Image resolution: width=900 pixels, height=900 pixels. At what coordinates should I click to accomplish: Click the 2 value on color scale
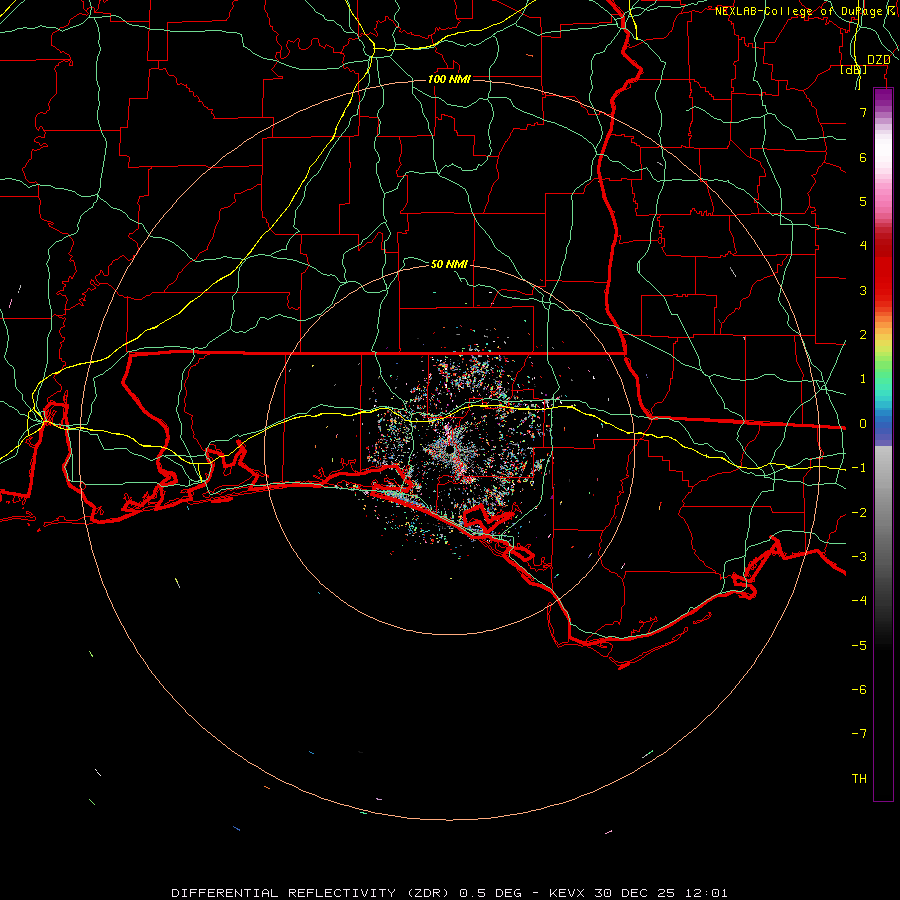(863, 335)
